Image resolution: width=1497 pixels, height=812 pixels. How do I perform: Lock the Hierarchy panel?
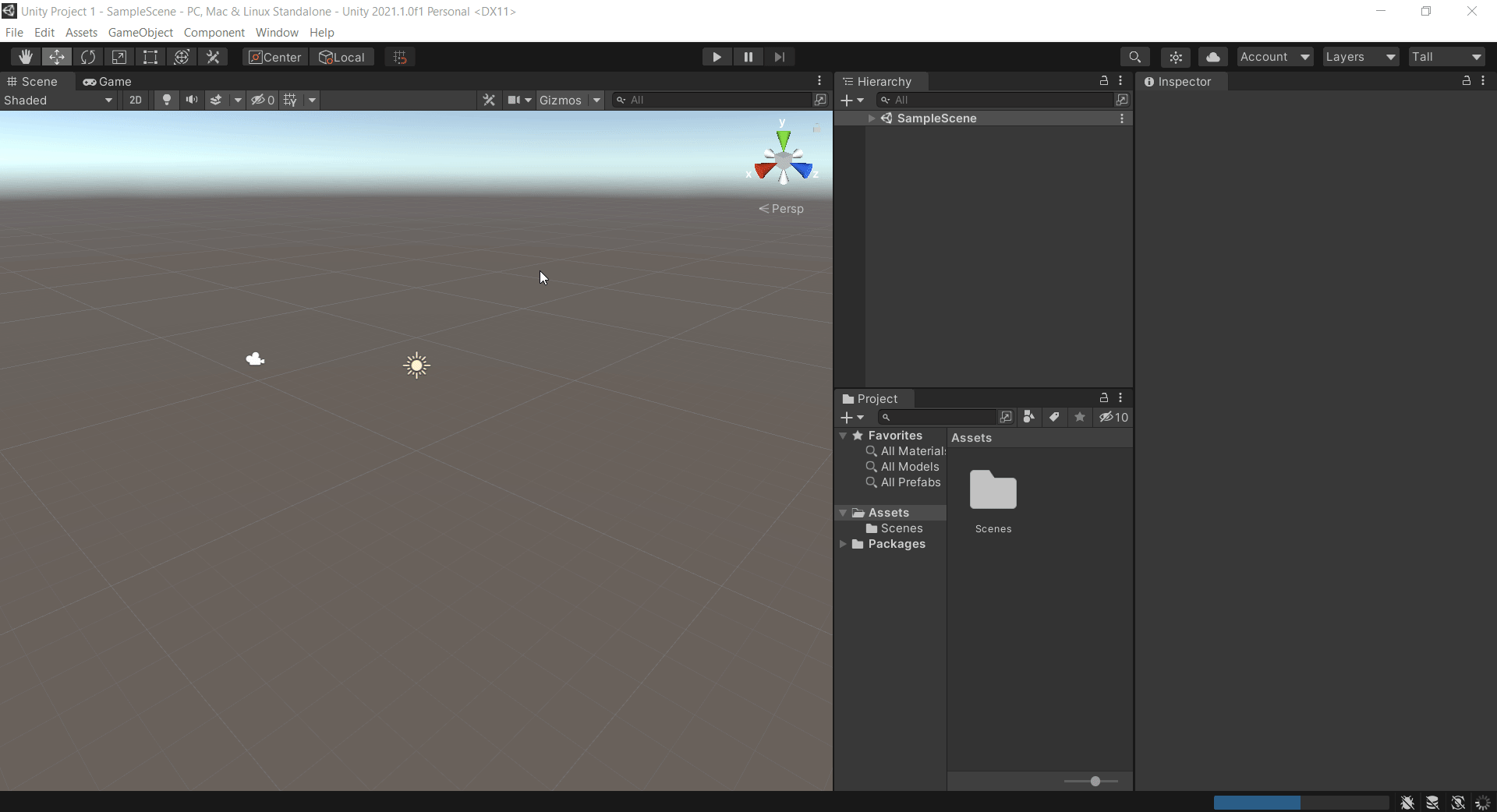click(1104, 81)
